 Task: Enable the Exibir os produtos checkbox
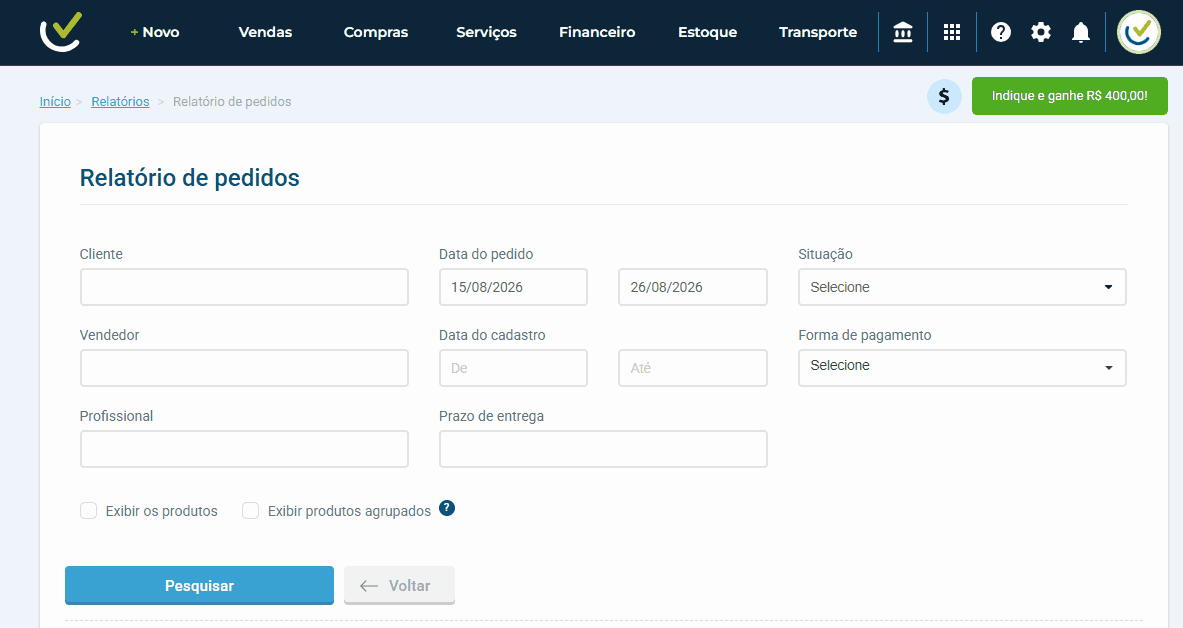[88, 511]
